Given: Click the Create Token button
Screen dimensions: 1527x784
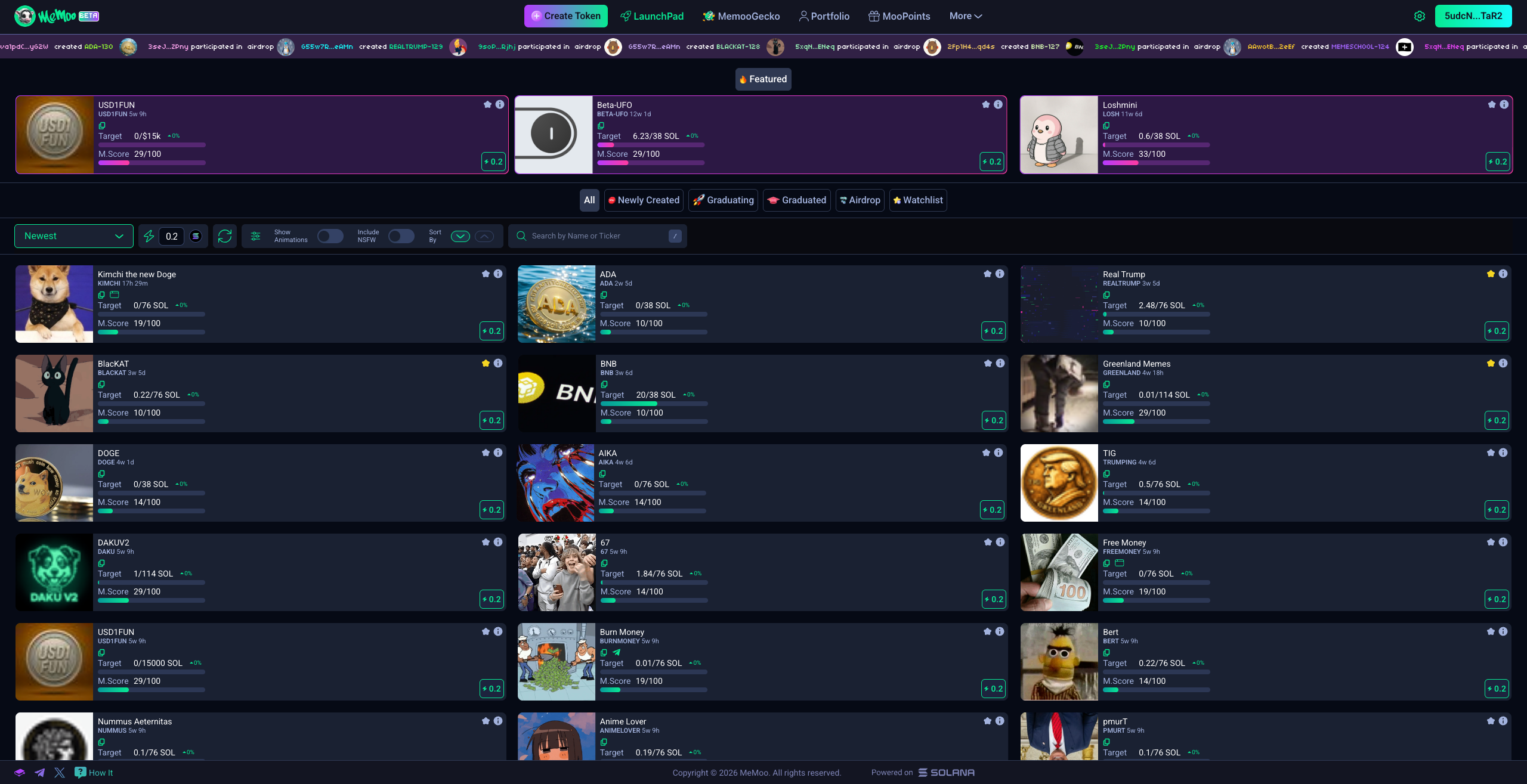Looking at the screenshot, I should coord(565,16).
